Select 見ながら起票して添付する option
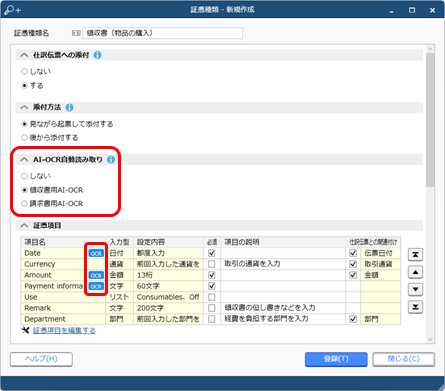Viewport: 445px width, 391px height. coord(24,124)
